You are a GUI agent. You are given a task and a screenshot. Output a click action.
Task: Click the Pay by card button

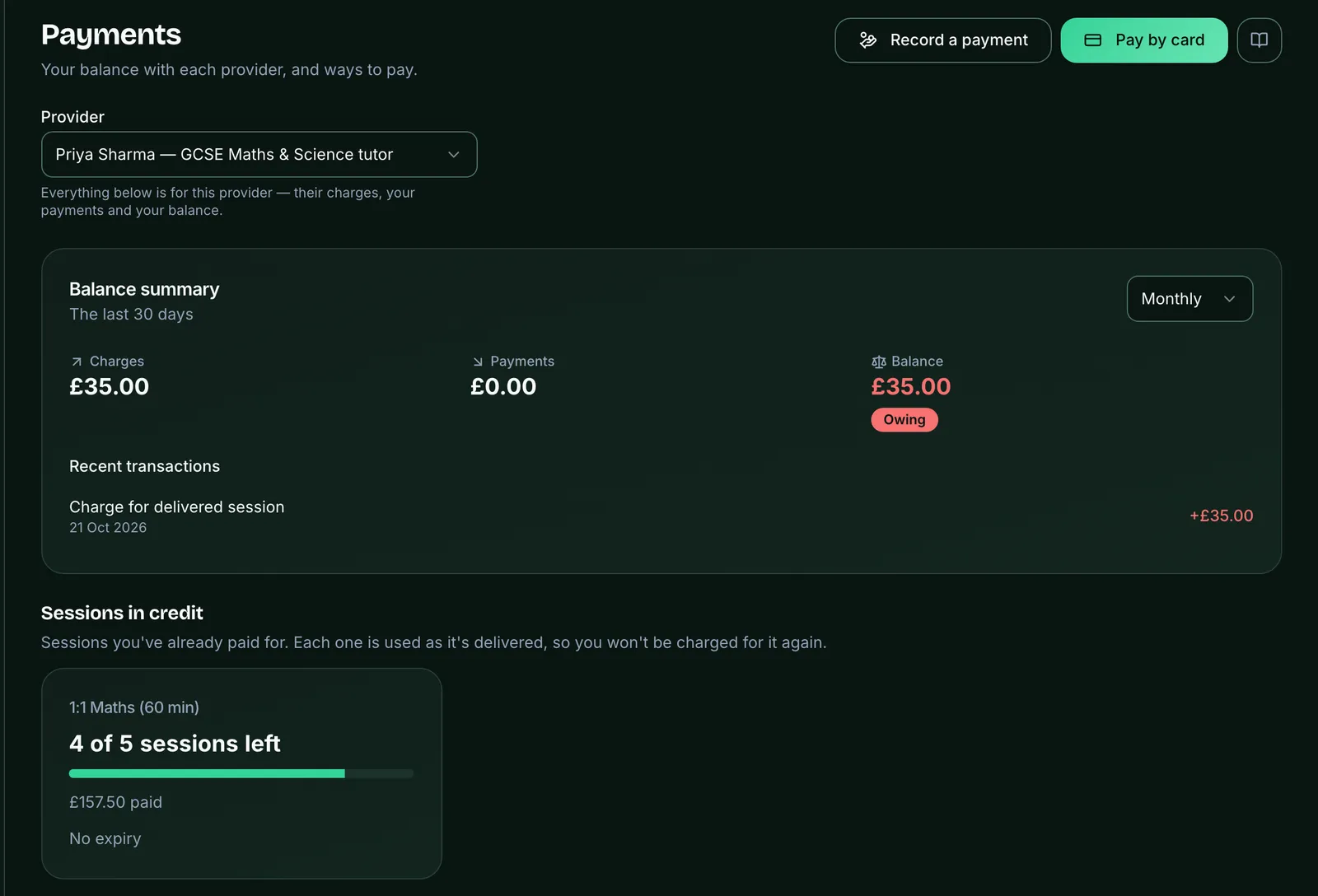[x=1143, y=40]
